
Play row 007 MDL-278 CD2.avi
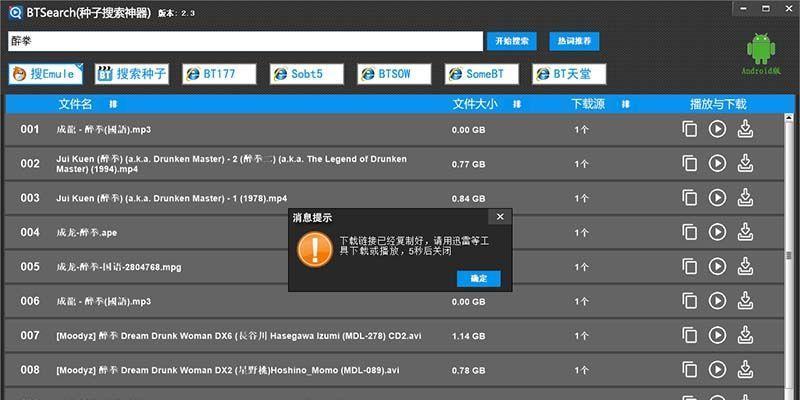coord(717,335)
